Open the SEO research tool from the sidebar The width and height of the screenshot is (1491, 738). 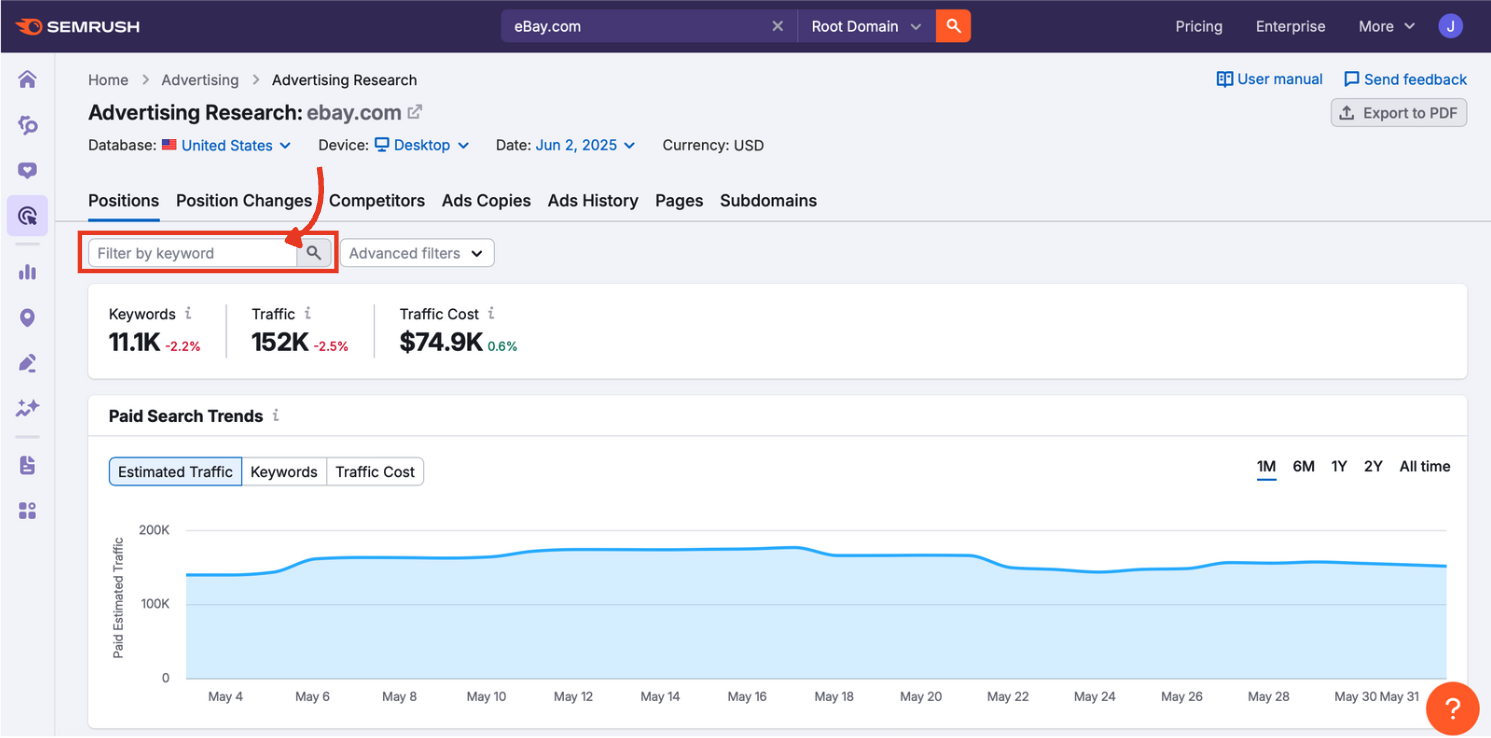click(x=27, y=125)
